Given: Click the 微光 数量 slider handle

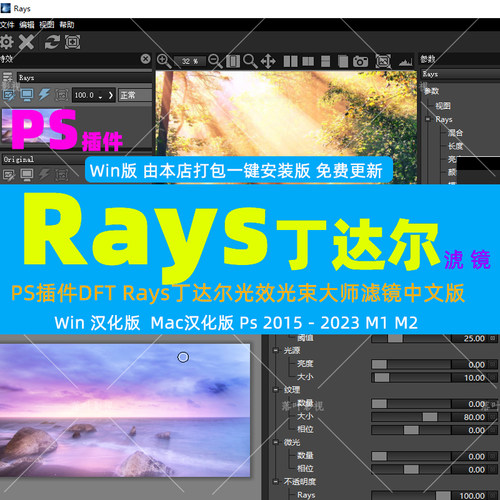Looking at the screenshot, I should (379, 456).
